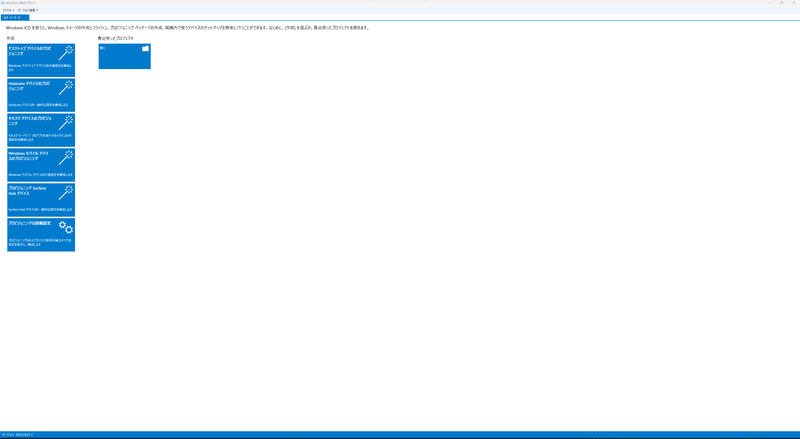
Task: Close the configuration designer window
Action: tap(794, 3)
